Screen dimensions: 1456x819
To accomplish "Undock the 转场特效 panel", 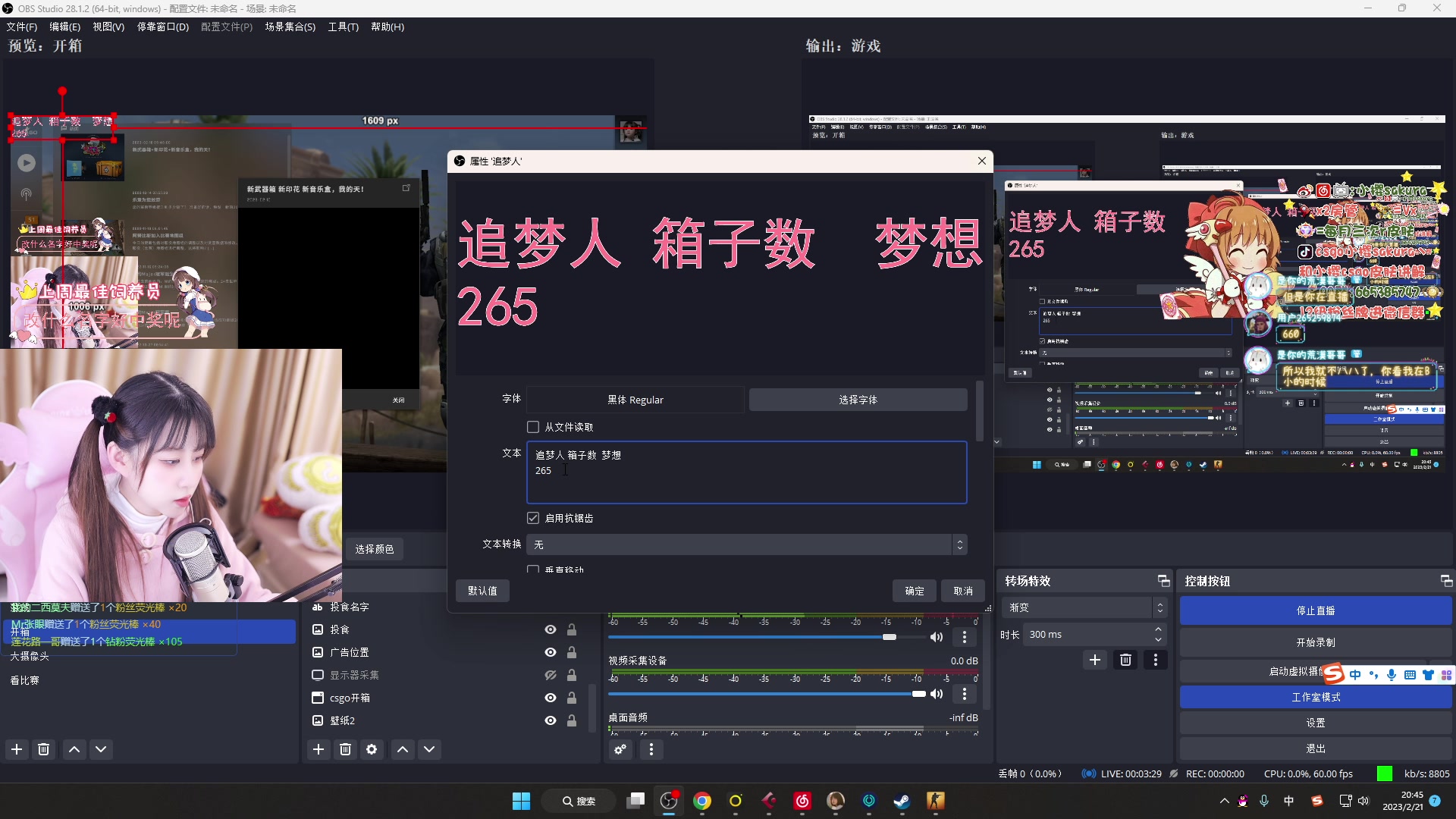I will tap(1163, 581).
